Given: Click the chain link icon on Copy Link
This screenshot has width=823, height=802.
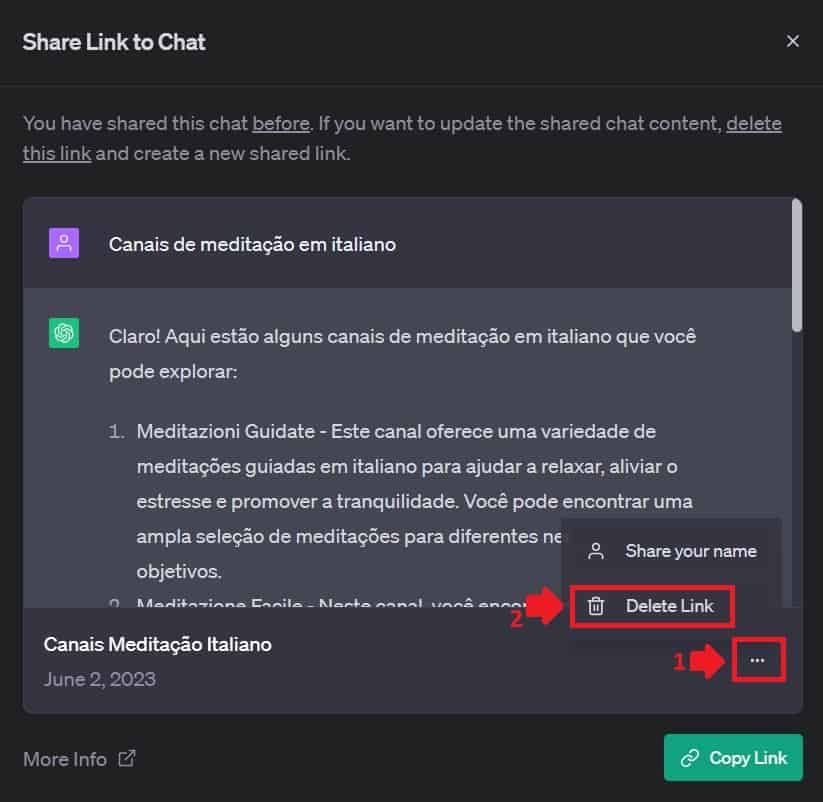Looking at the screenshot, I should (690, 758).
